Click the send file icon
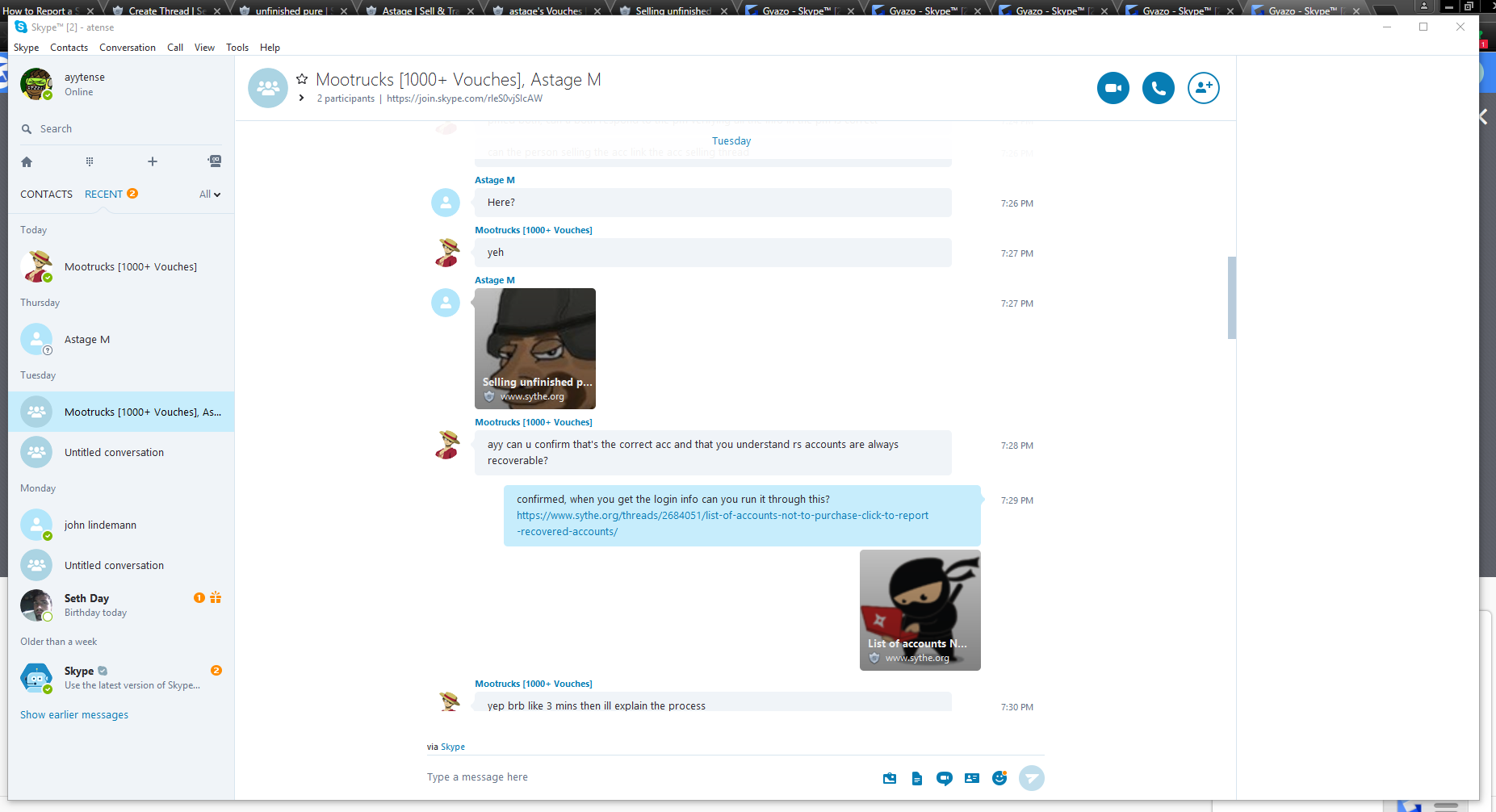This screenshot has width=1496, height=812. 917,778
